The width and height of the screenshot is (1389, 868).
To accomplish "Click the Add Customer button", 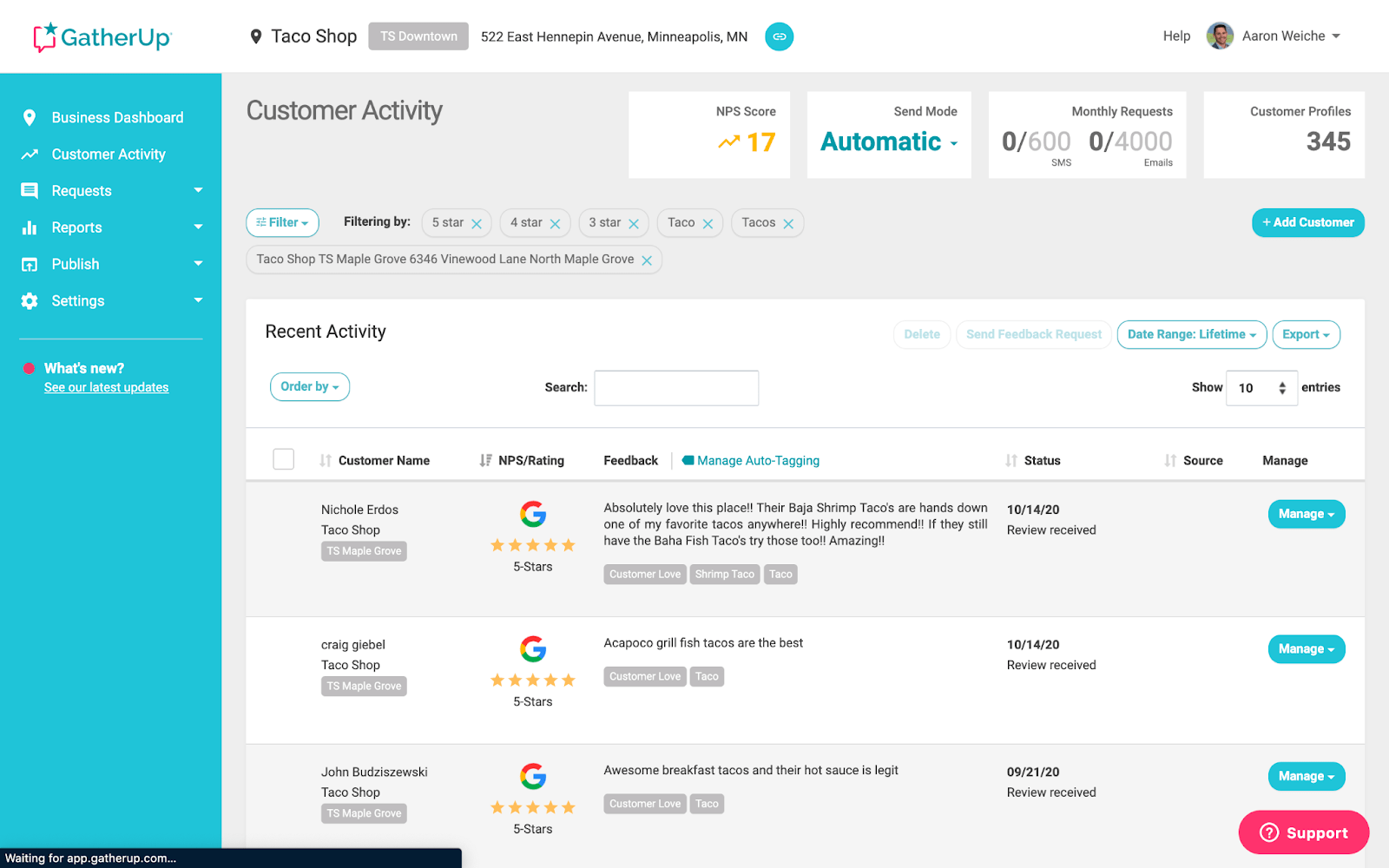I will (x=1307, y=222).
